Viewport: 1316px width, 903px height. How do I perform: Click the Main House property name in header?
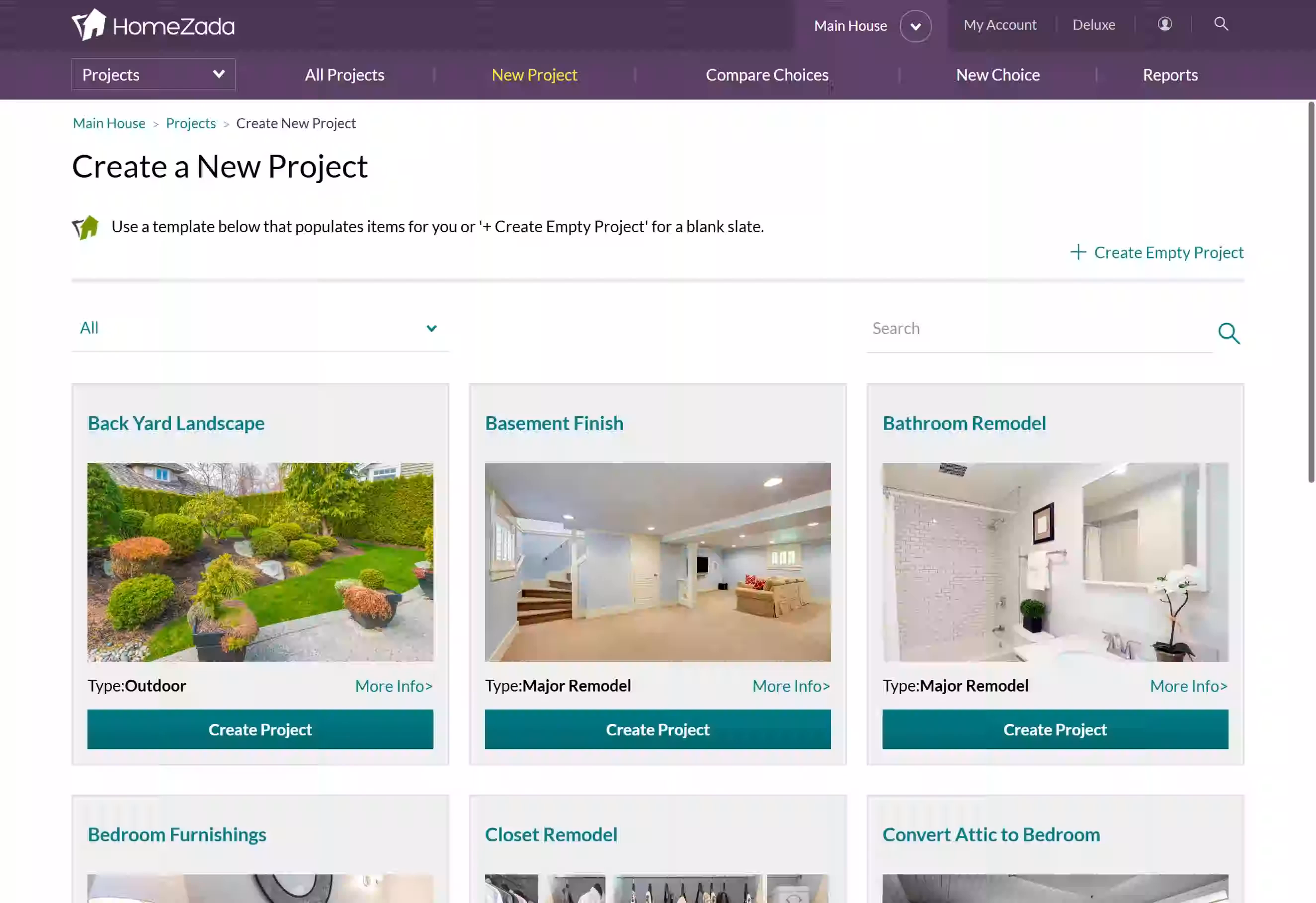[x=850, y=26]
